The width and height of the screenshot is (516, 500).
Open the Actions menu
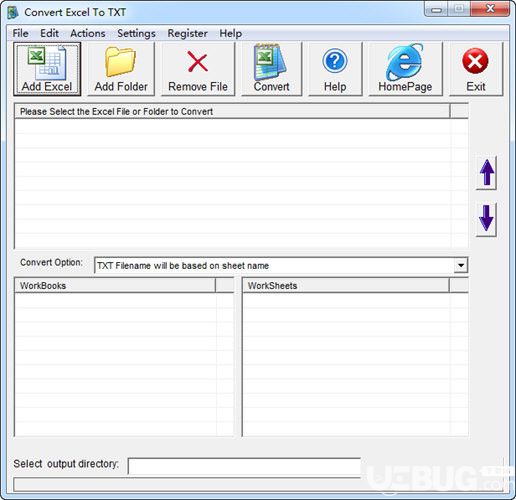pyautogui.click(x=88, y=33)
